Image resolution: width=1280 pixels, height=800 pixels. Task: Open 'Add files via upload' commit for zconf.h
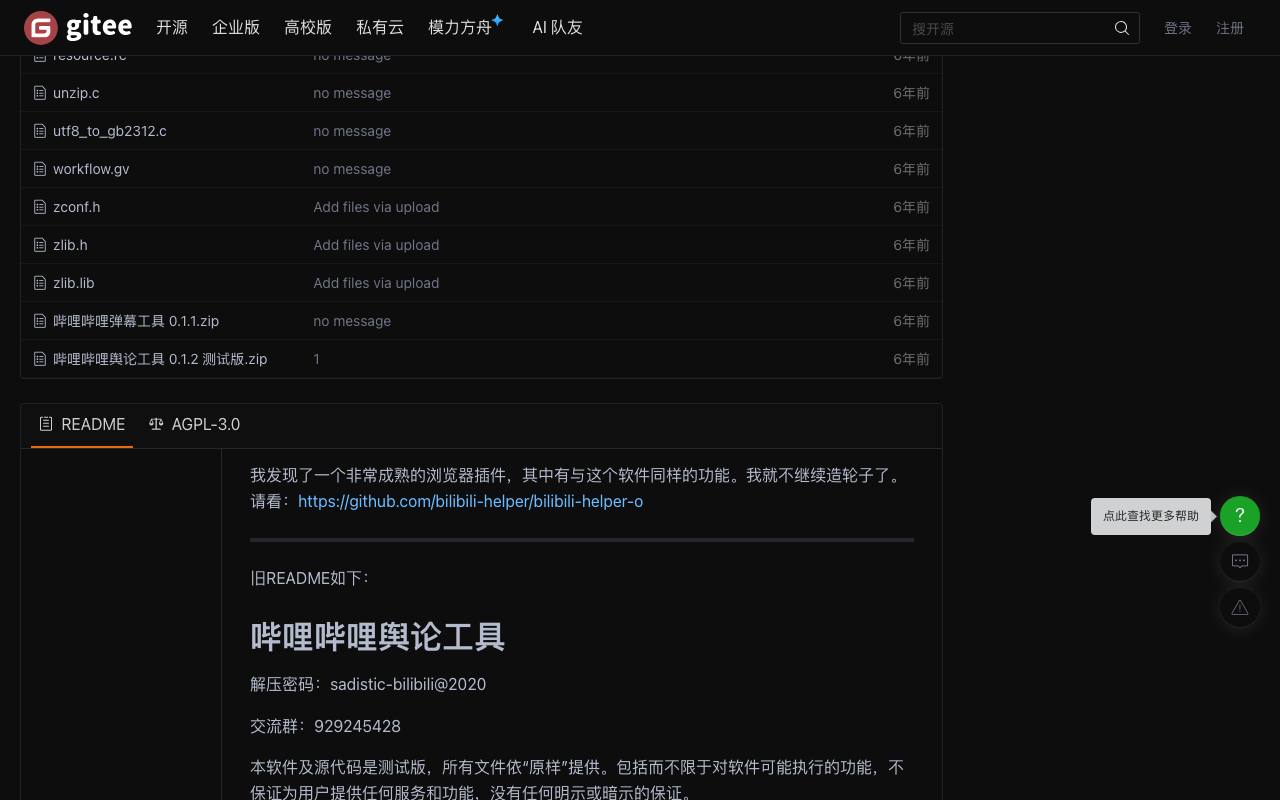376,207
